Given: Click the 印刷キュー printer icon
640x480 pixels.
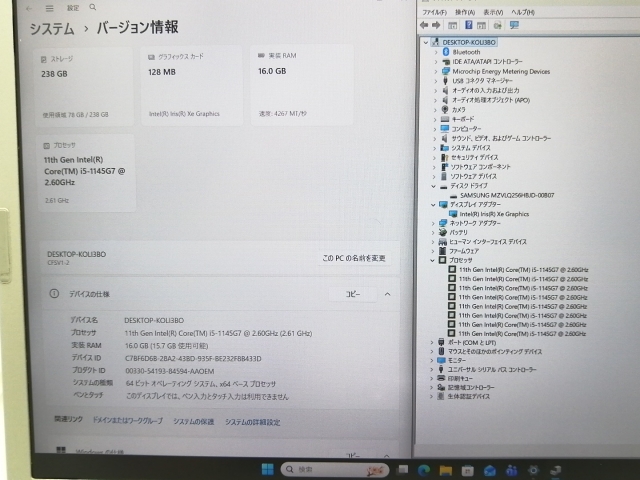Looking at the screenshot, I should 441,378.
